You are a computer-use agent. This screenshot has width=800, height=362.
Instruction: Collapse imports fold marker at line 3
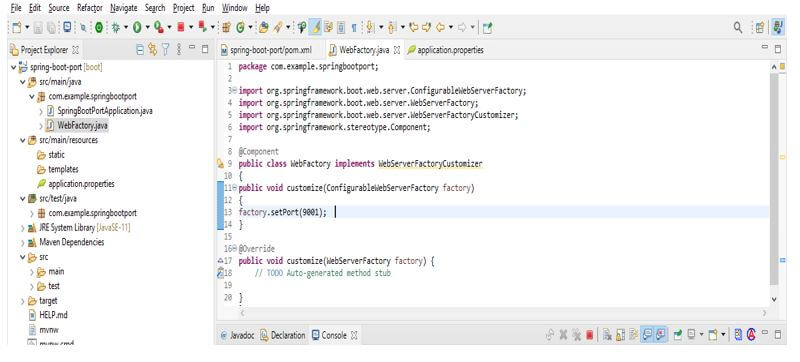(234, 91)
